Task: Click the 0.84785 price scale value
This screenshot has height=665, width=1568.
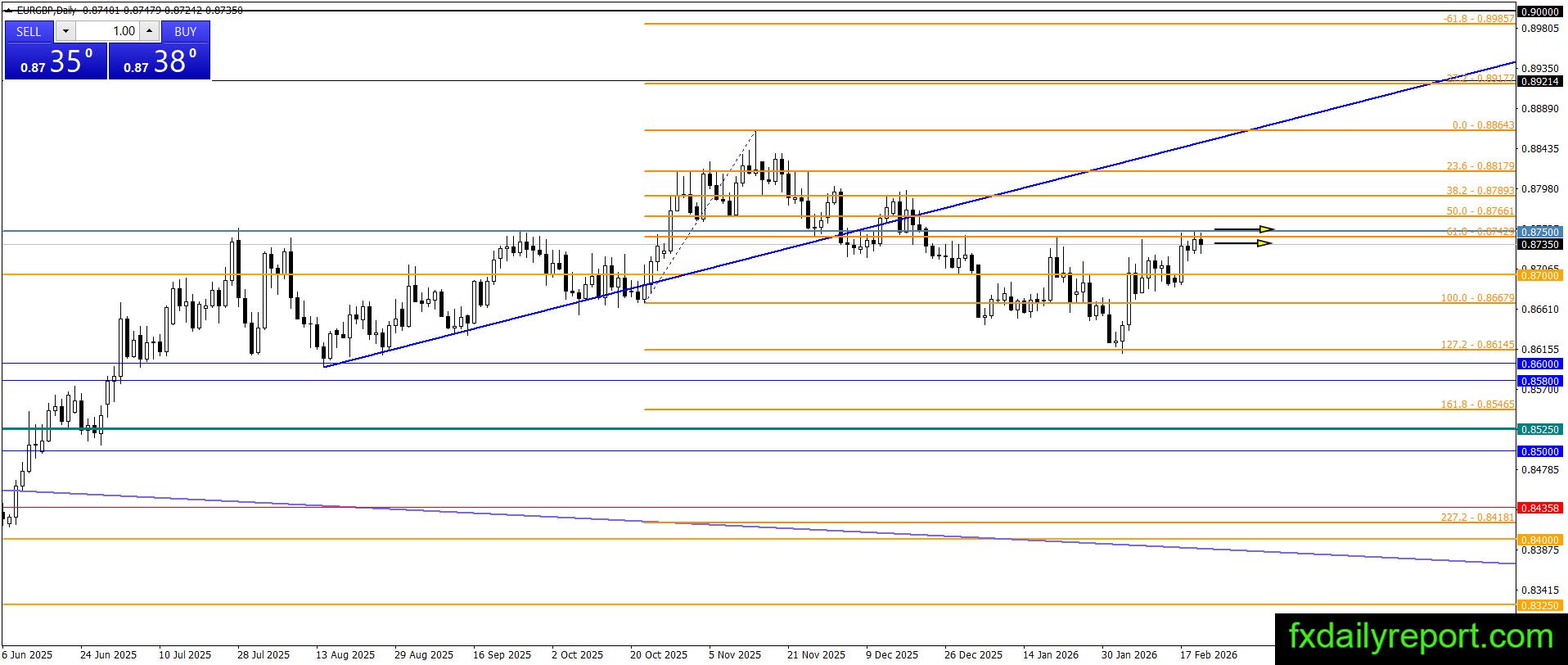Action: point(1539,470)
